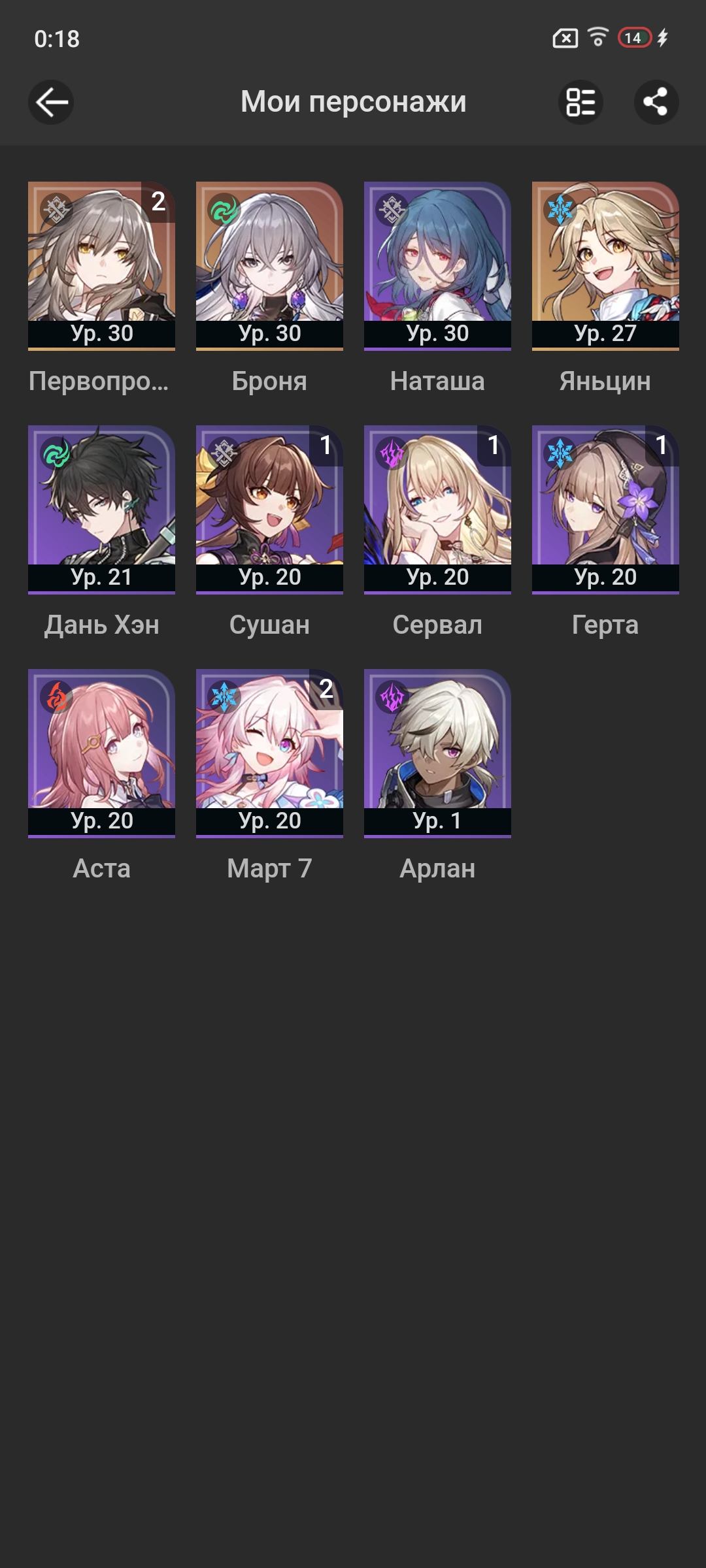Open March 7th character portrait
706x1568 pixels.
[x=269, y=753]
